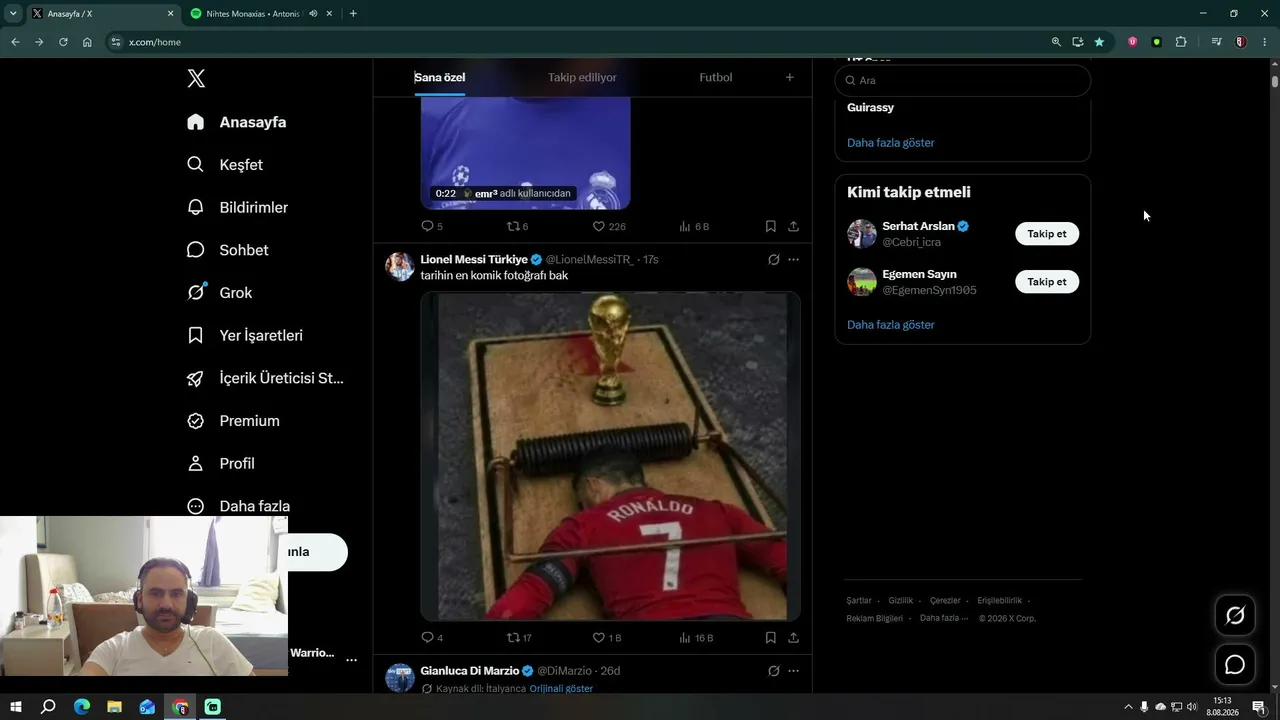Open Bildirimler notifications page
This screenshot has height=720, width=1280.
[x=238, y=207]
